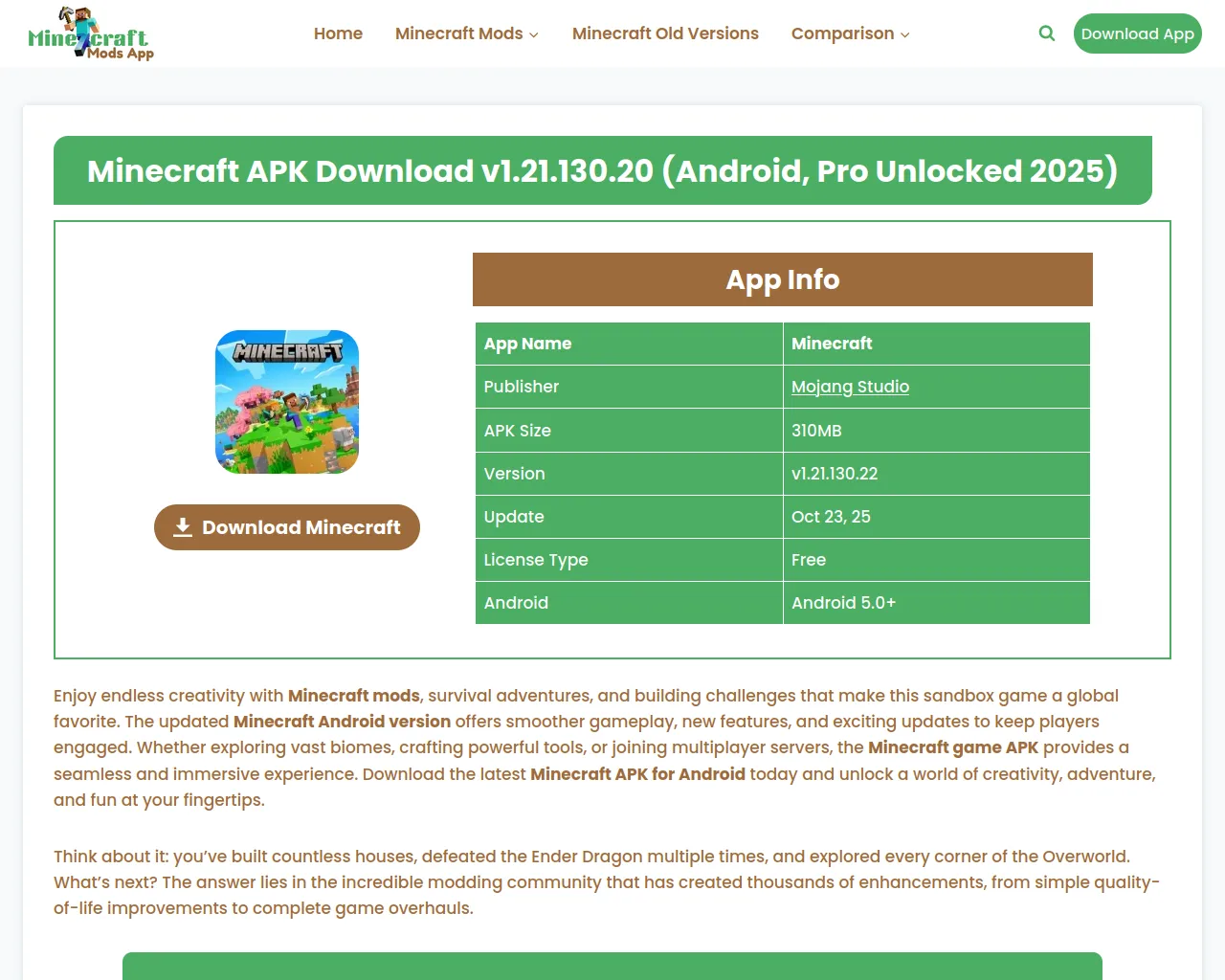
Task: Click bold text 'Minecraft Android version'
Action: point(342,722)
